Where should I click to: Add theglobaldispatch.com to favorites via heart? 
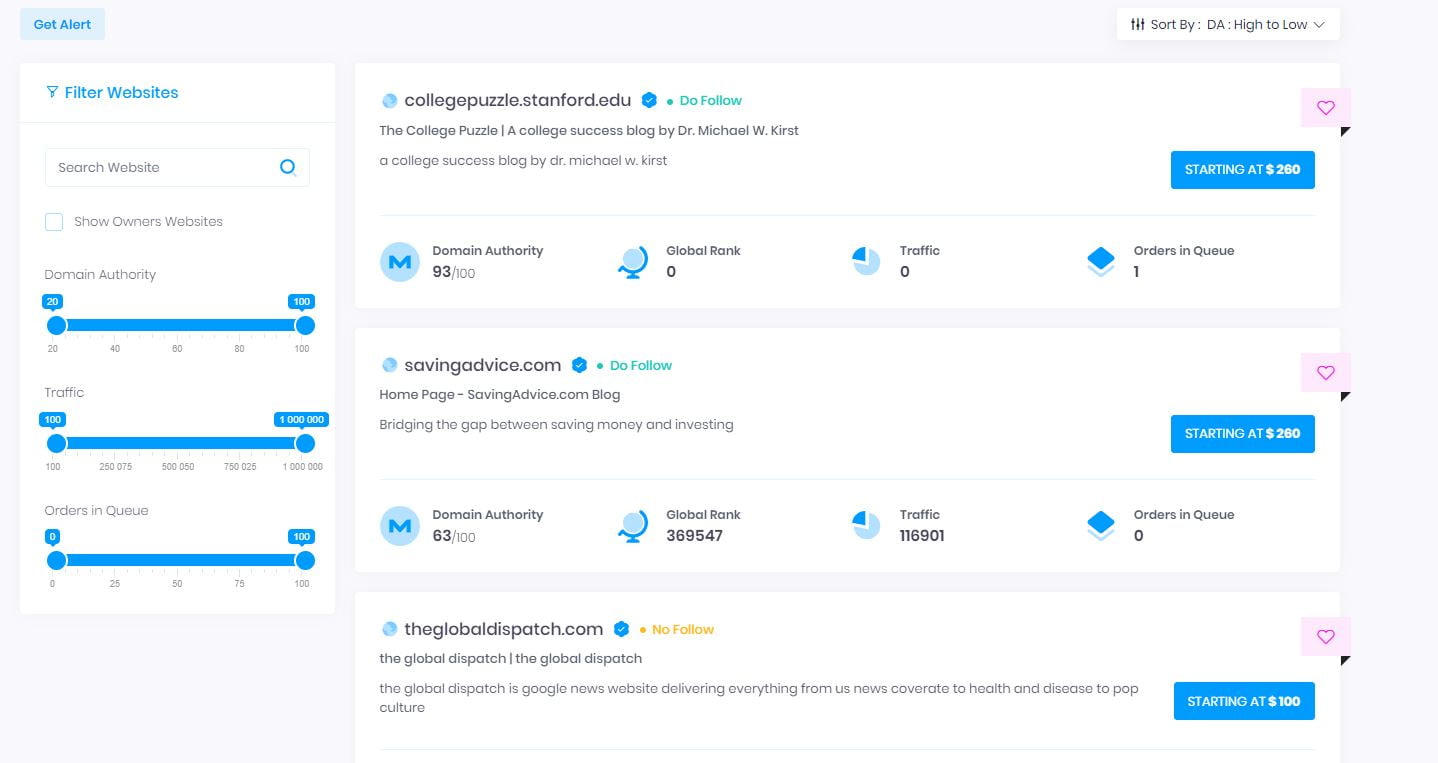[1325, 637]
